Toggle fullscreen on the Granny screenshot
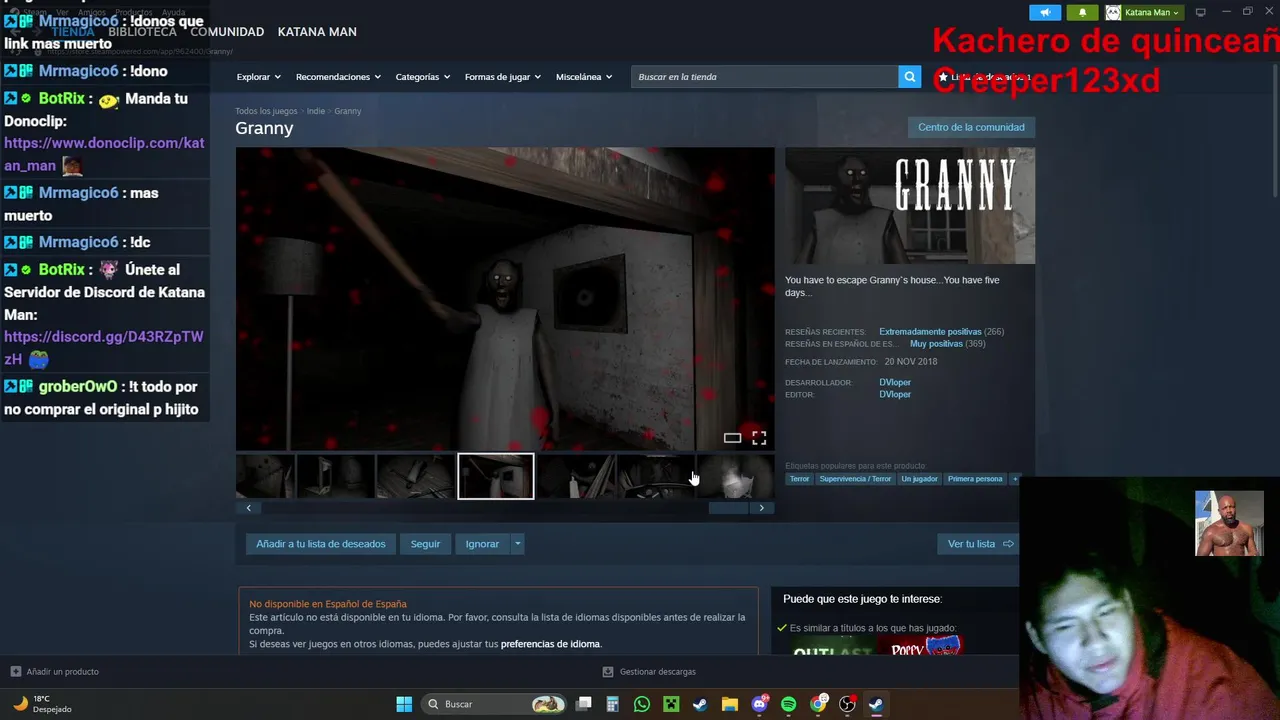This screenshot has width=1280, height=720. [759, 438]
